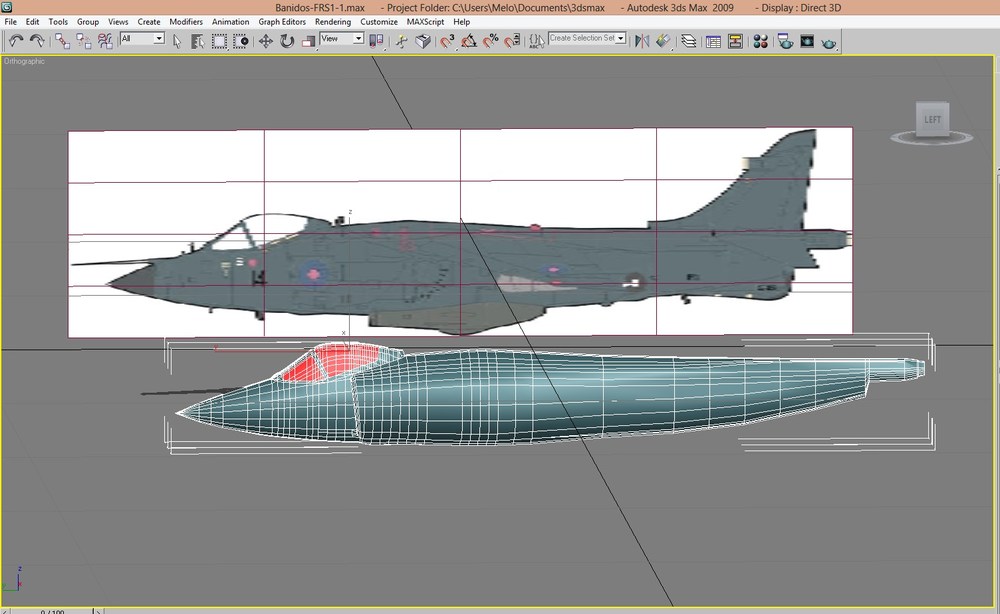Image resolution: width=1000 pixels, height=614 pixels.
Task: Click the LEFT face of the ViewCube
Action: (932, 119)
